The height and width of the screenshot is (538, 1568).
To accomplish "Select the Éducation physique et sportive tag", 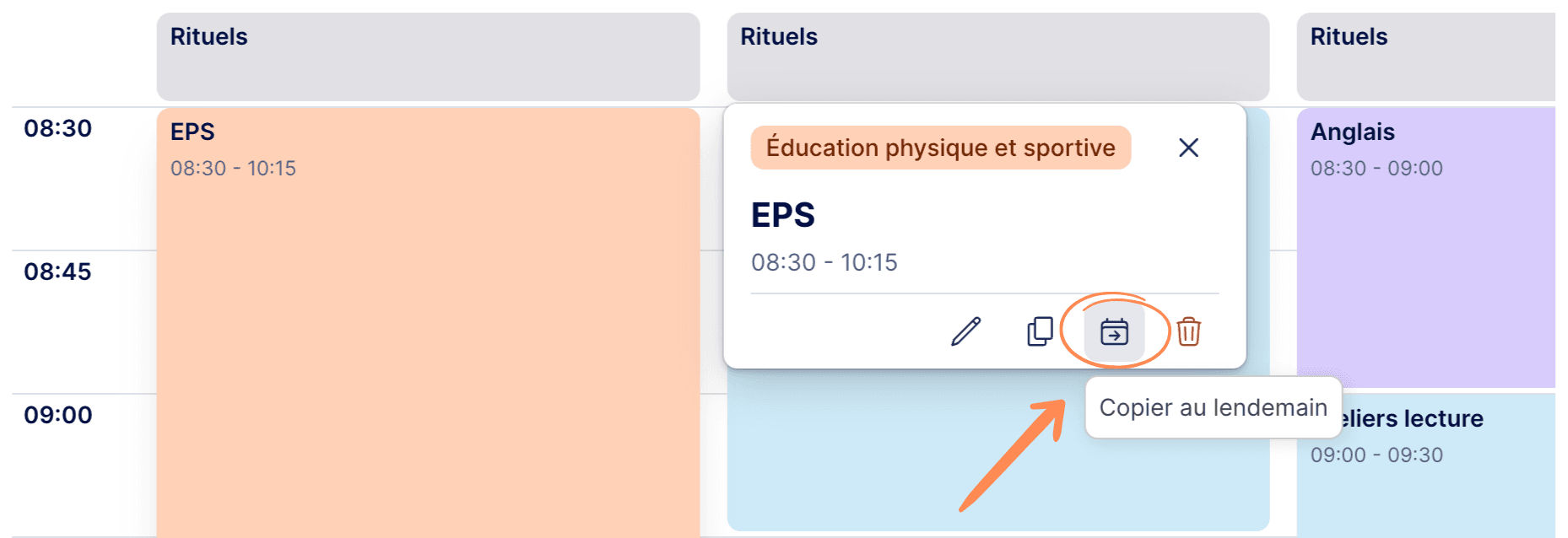I will coord(940,148).
